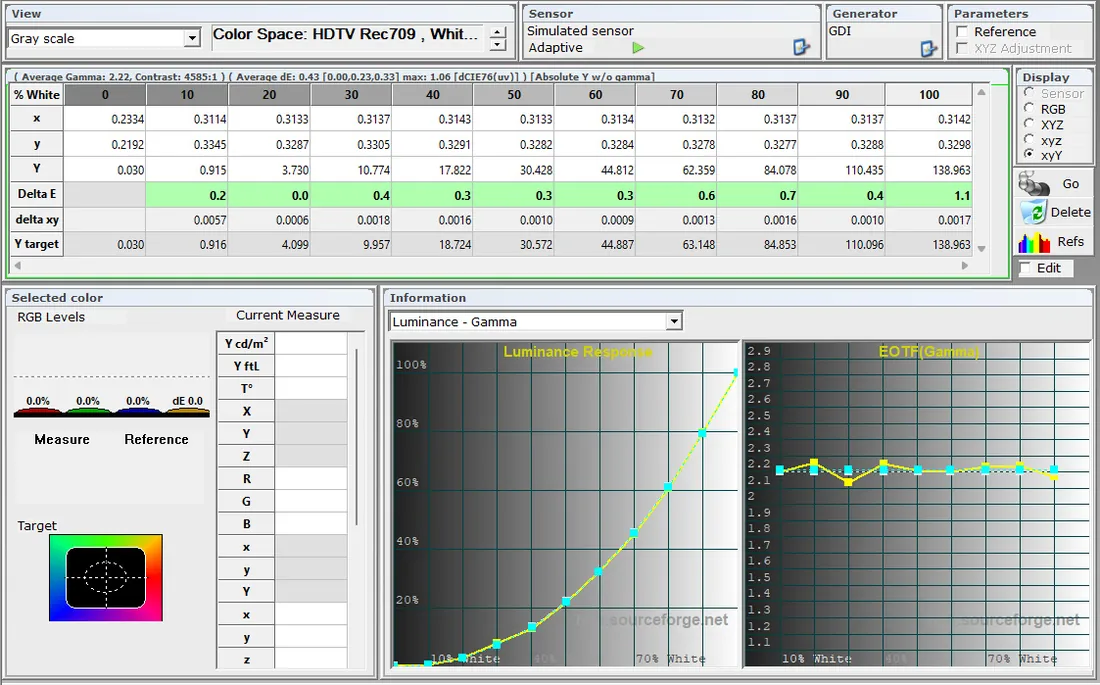Click the up arrow of Color Space spinner

(x=497, y=32)
